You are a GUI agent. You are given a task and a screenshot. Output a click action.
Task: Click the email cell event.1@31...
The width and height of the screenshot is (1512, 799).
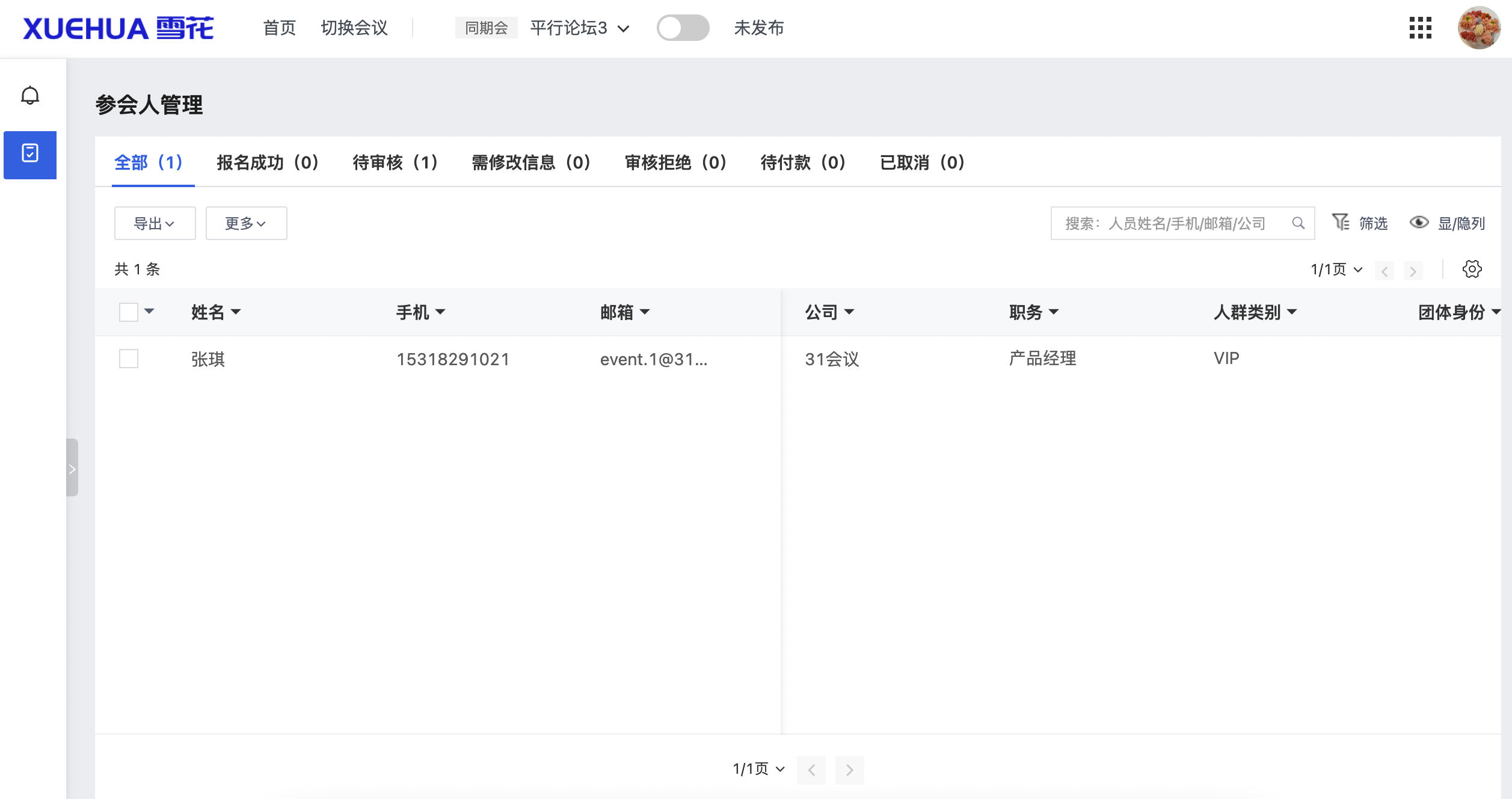(x=654, y=359)
